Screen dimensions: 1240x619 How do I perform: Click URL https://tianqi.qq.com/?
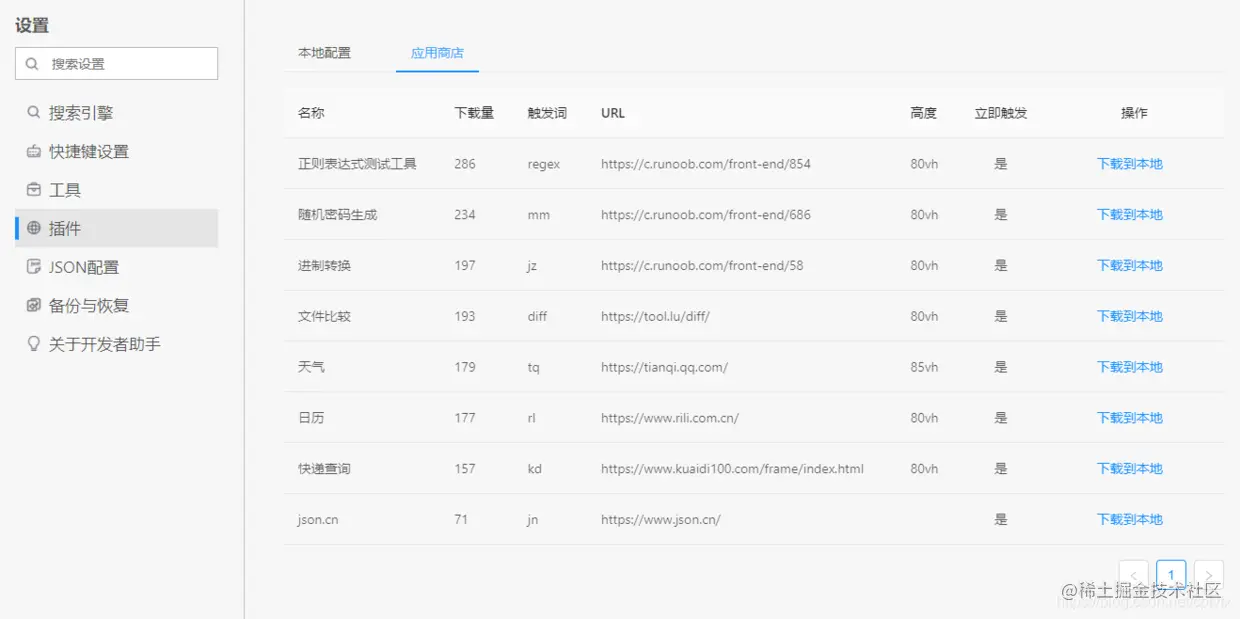664,367
